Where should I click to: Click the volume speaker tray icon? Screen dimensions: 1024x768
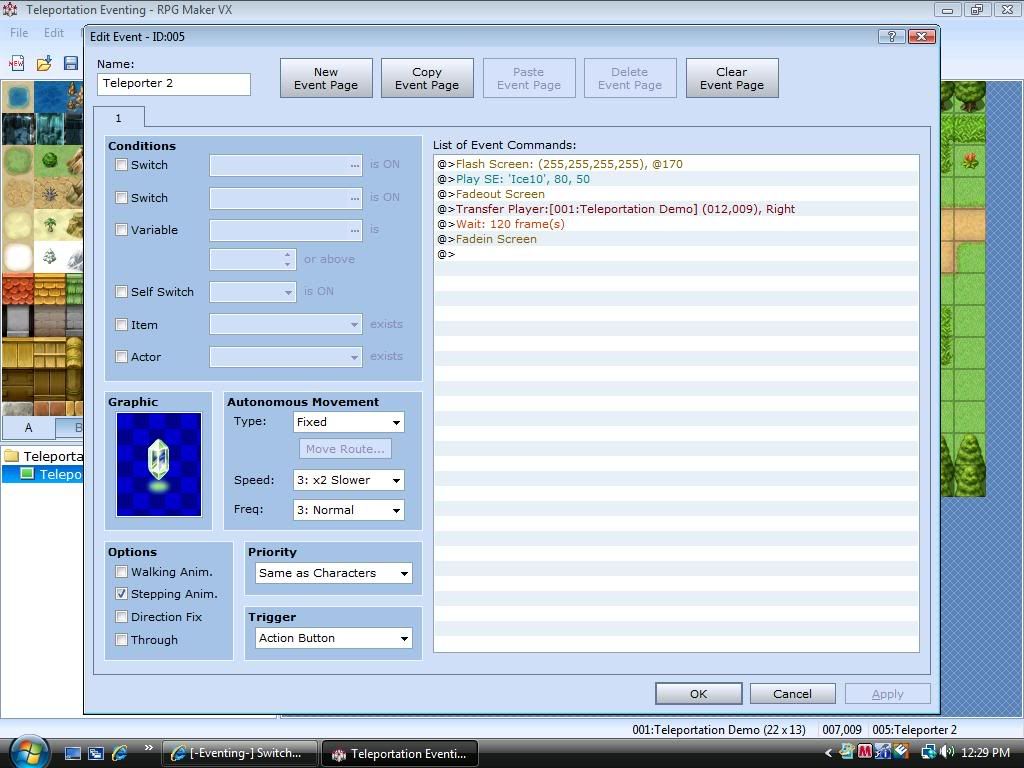pyautogui.click(x=946, y=752)
